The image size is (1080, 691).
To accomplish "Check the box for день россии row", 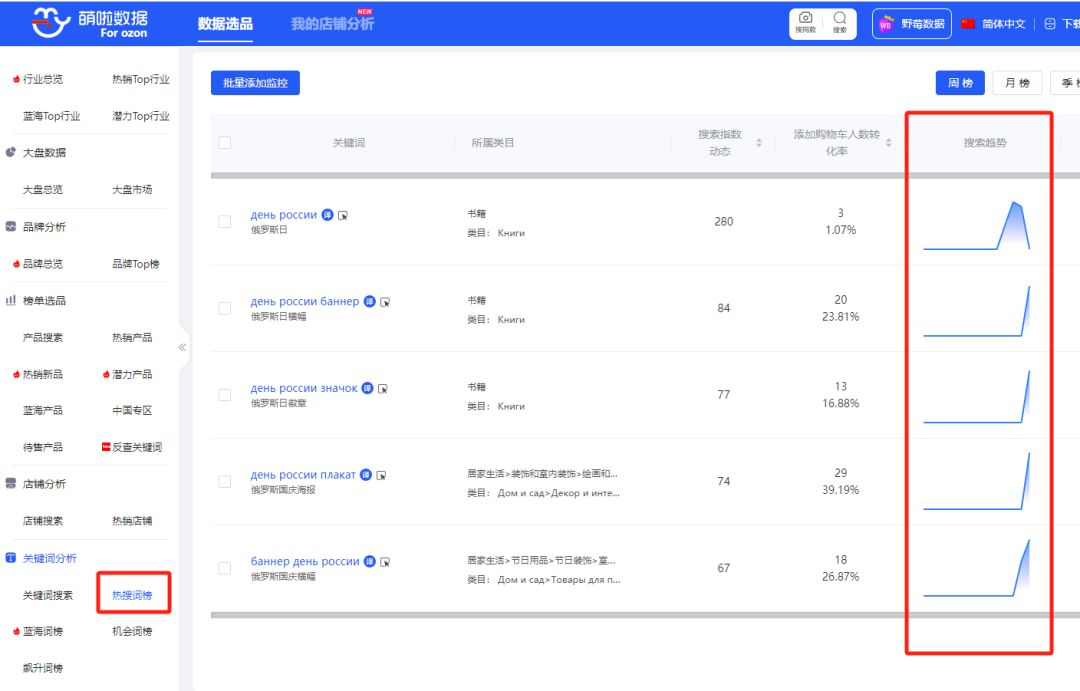I will pos(225,221).
